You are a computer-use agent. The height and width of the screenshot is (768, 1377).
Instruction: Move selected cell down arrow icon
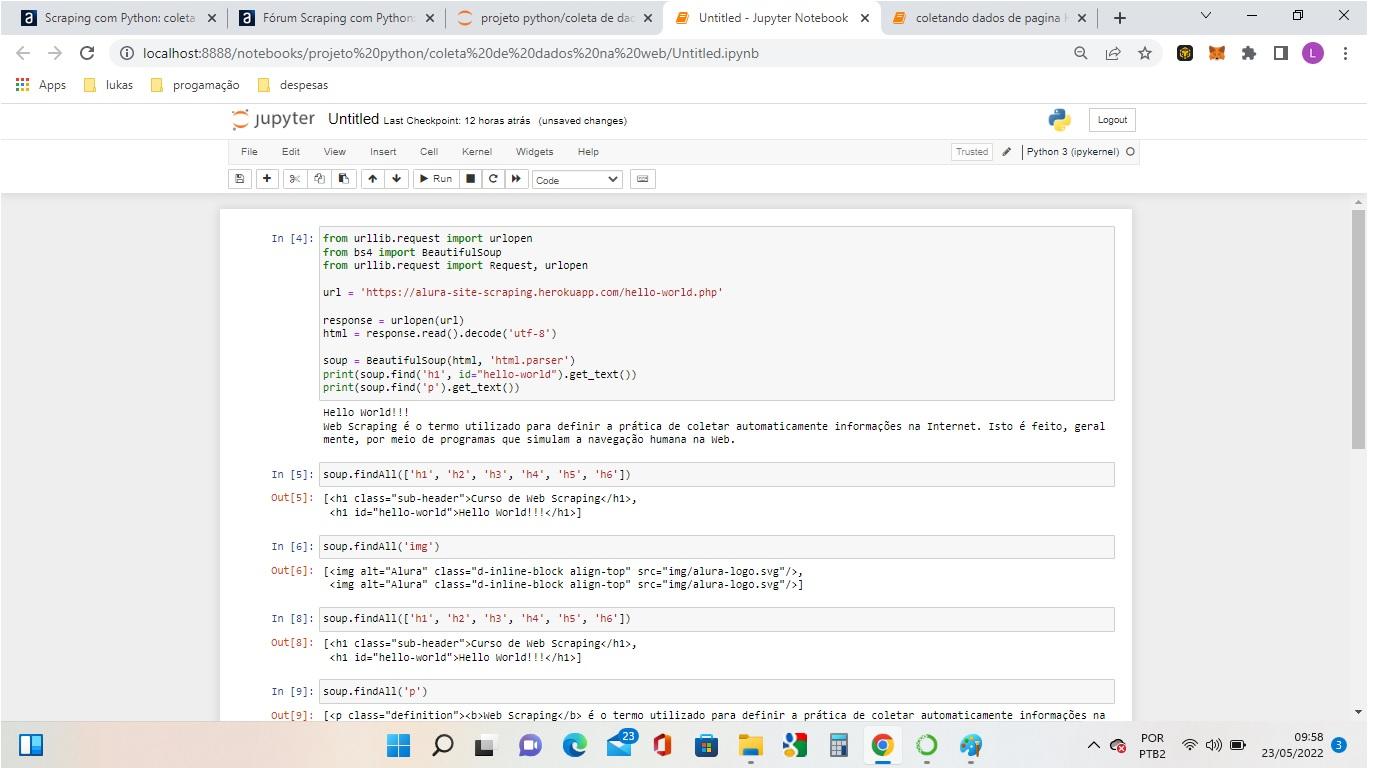(x=397, y=179)
